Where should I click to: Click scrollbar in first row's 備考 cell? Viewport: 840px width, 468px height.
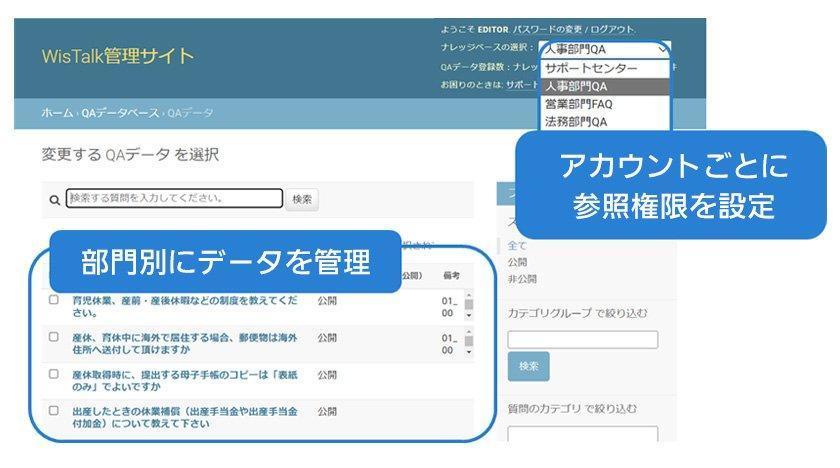[x=469, y=306]
